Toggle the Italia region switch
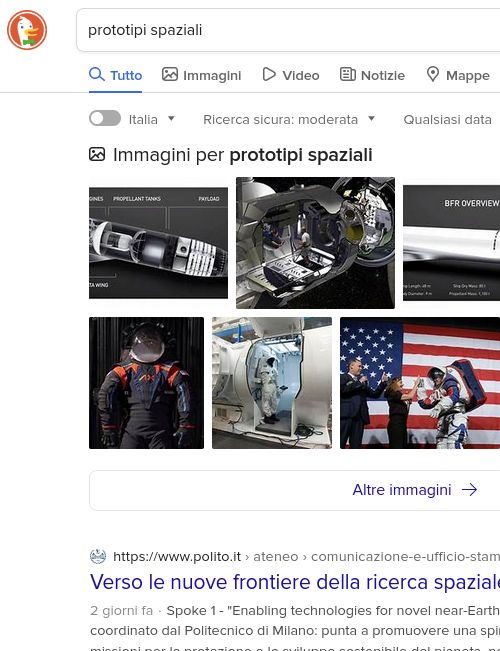The image size is (500, 651). click(105, 118)
